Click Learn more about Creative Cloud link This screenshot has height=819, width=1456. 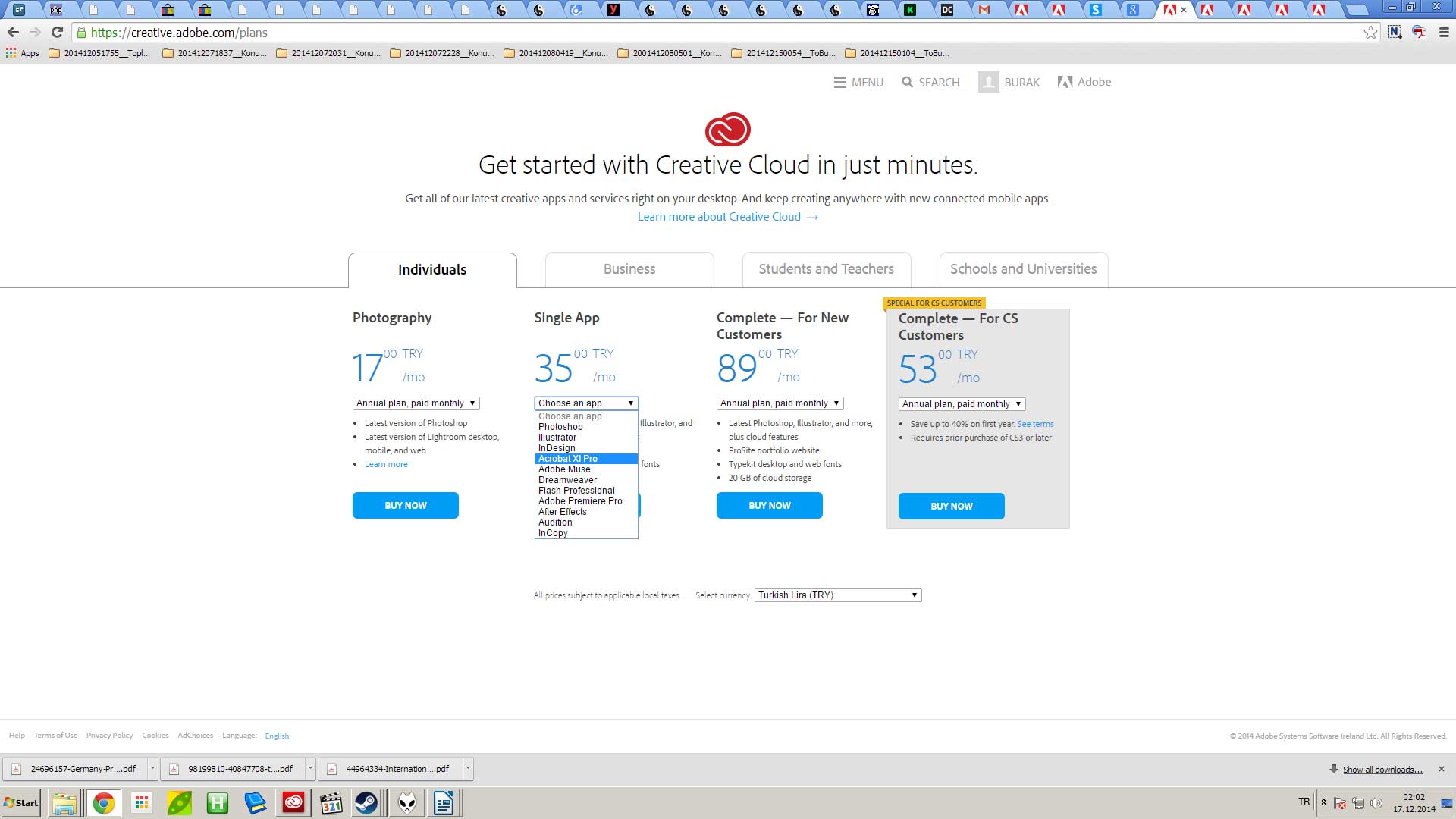point(727,216)
